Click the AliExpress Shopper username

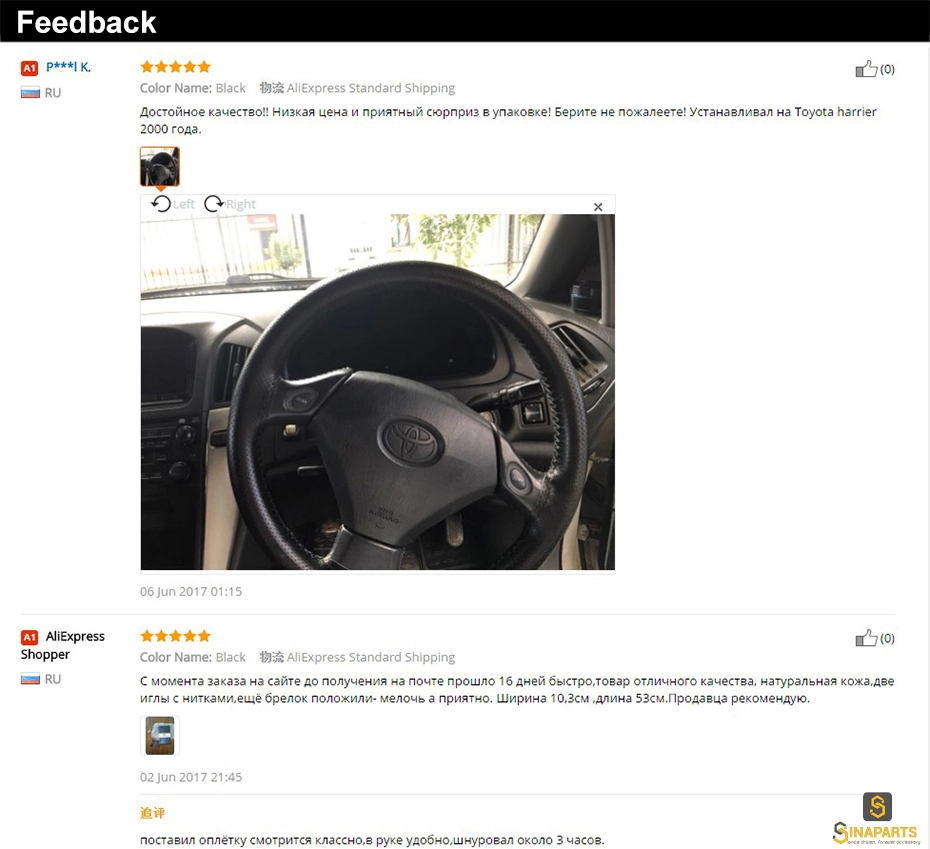tap(62, 645)
